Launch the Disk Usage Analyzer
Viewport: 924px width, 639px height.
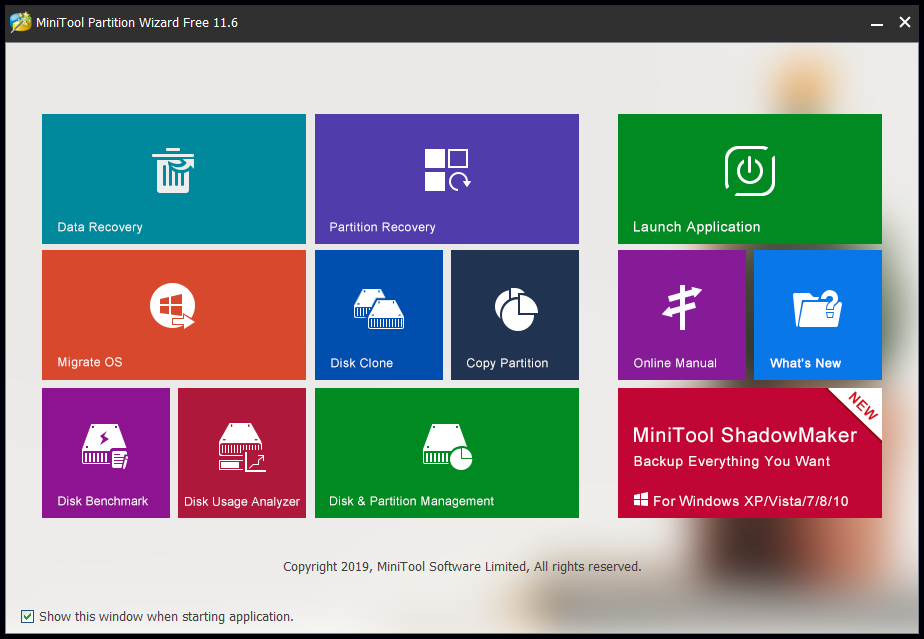[x=241, y=452]
